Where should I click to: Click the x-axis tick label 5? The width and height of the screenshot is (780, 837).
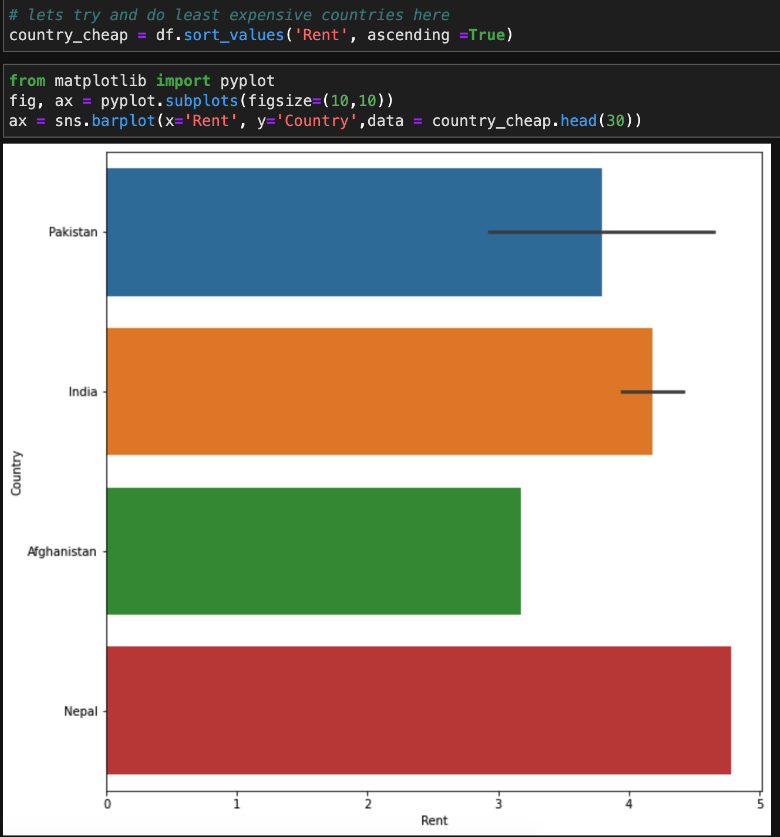(x=760, y=802)
